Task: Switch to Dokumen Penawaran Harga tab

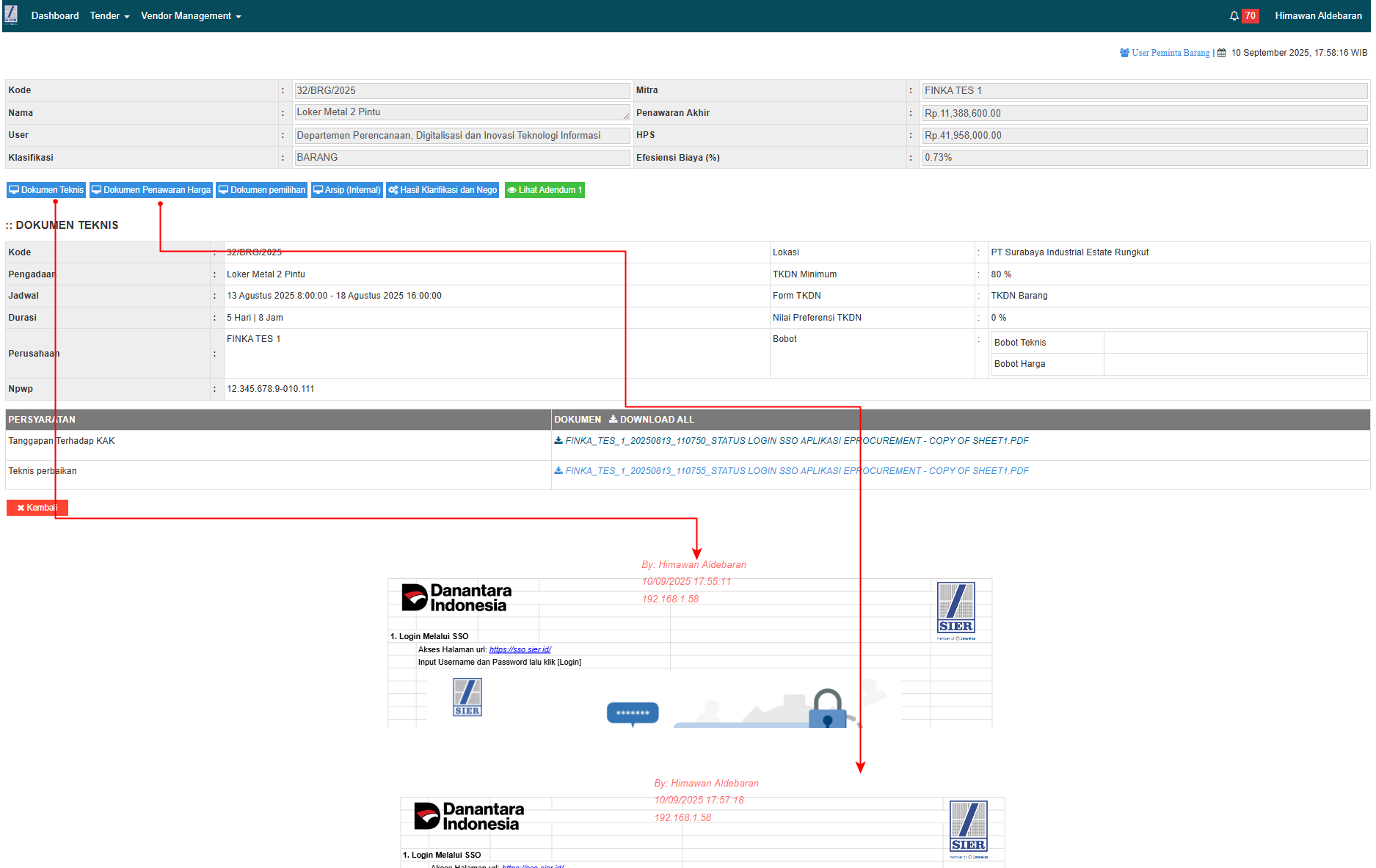Action: pyautogui.click(x=150, y=190)
